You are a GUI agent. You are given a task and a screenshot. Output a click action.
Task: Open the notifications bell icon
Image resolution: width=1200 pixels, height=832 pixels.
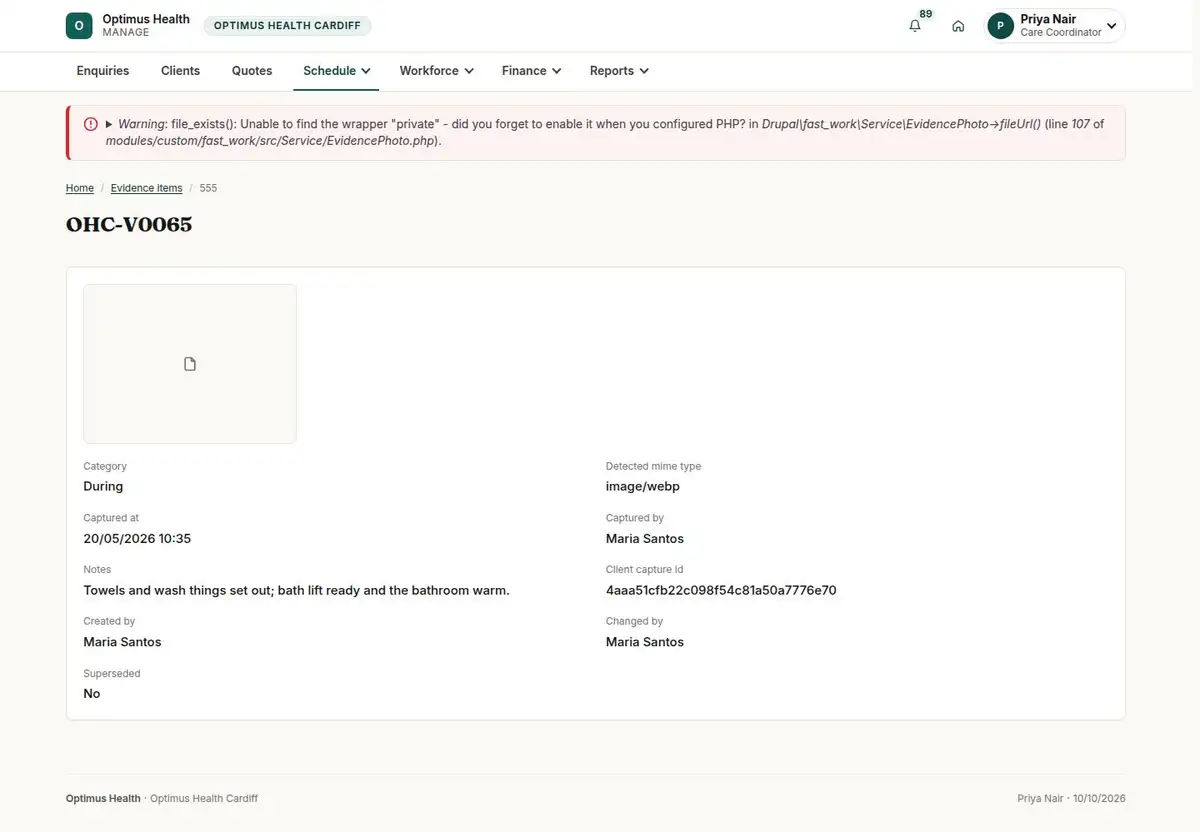coord(914,26)
